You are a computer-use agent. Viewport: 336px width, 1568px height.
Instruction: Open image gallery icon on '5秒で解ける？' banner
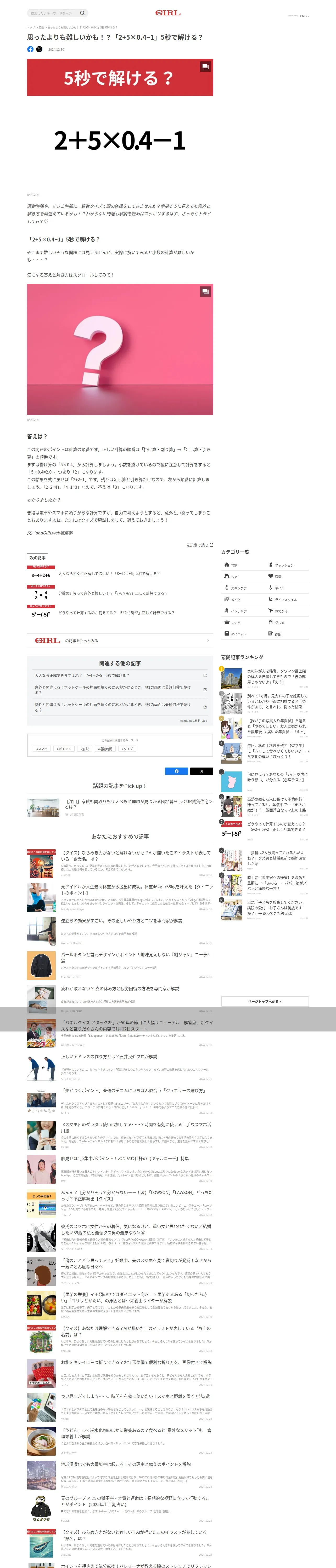[205, 67]
